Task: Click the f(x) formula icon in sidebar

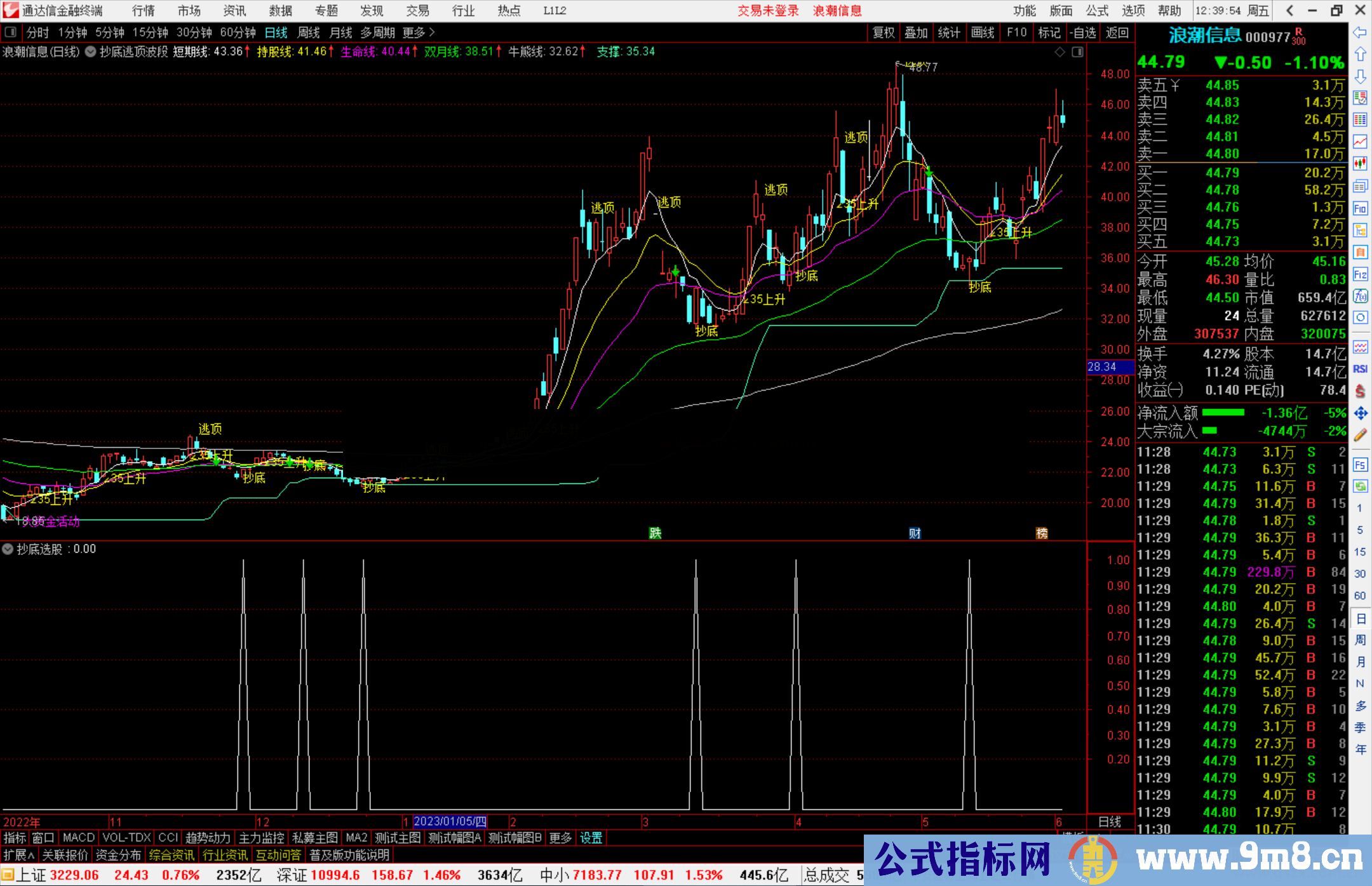Action: click(x=1360, y=296)
